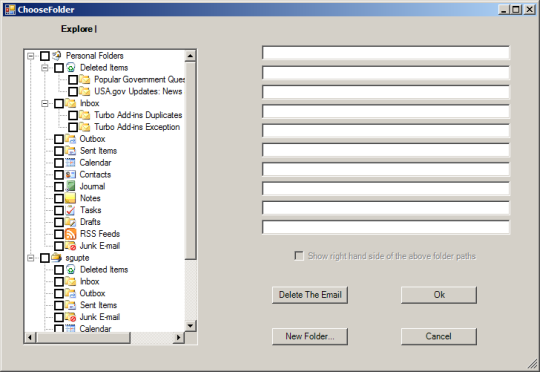This screenshot has width=540, height=372.
Task: Click the horizontal scrollbar thumb in folder tree
Action: point(83,338)
